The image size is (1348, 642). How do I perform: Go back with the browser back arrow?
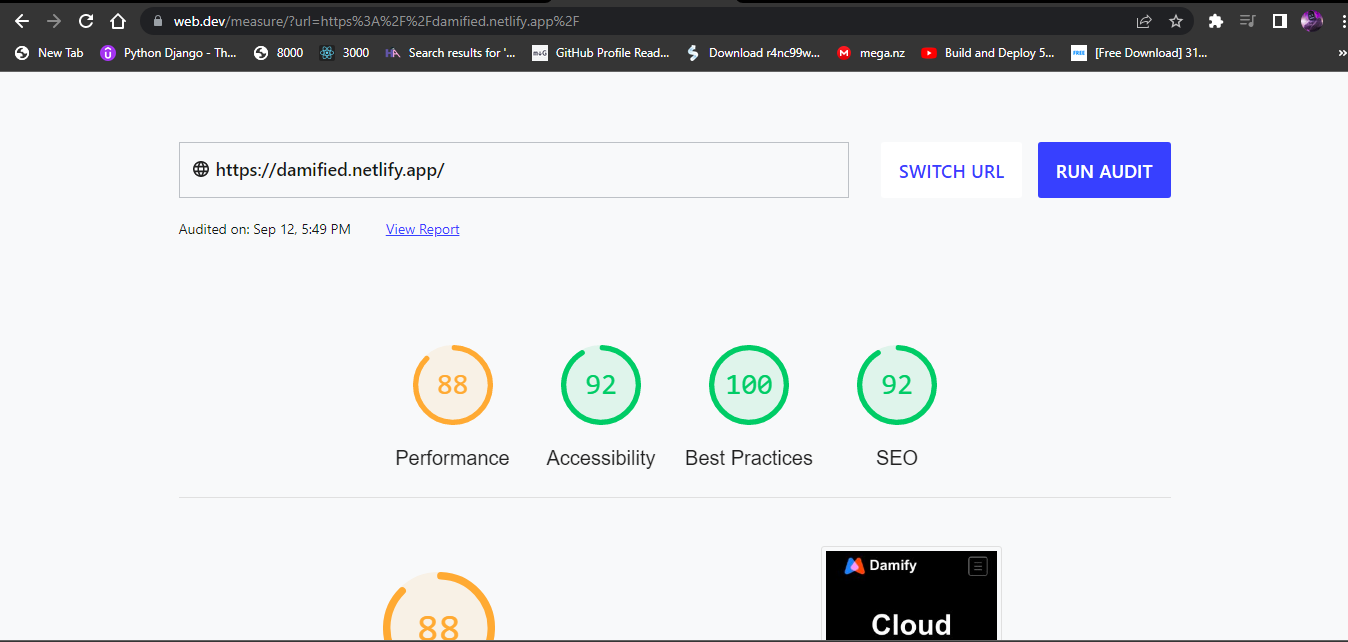click(22, 21)
